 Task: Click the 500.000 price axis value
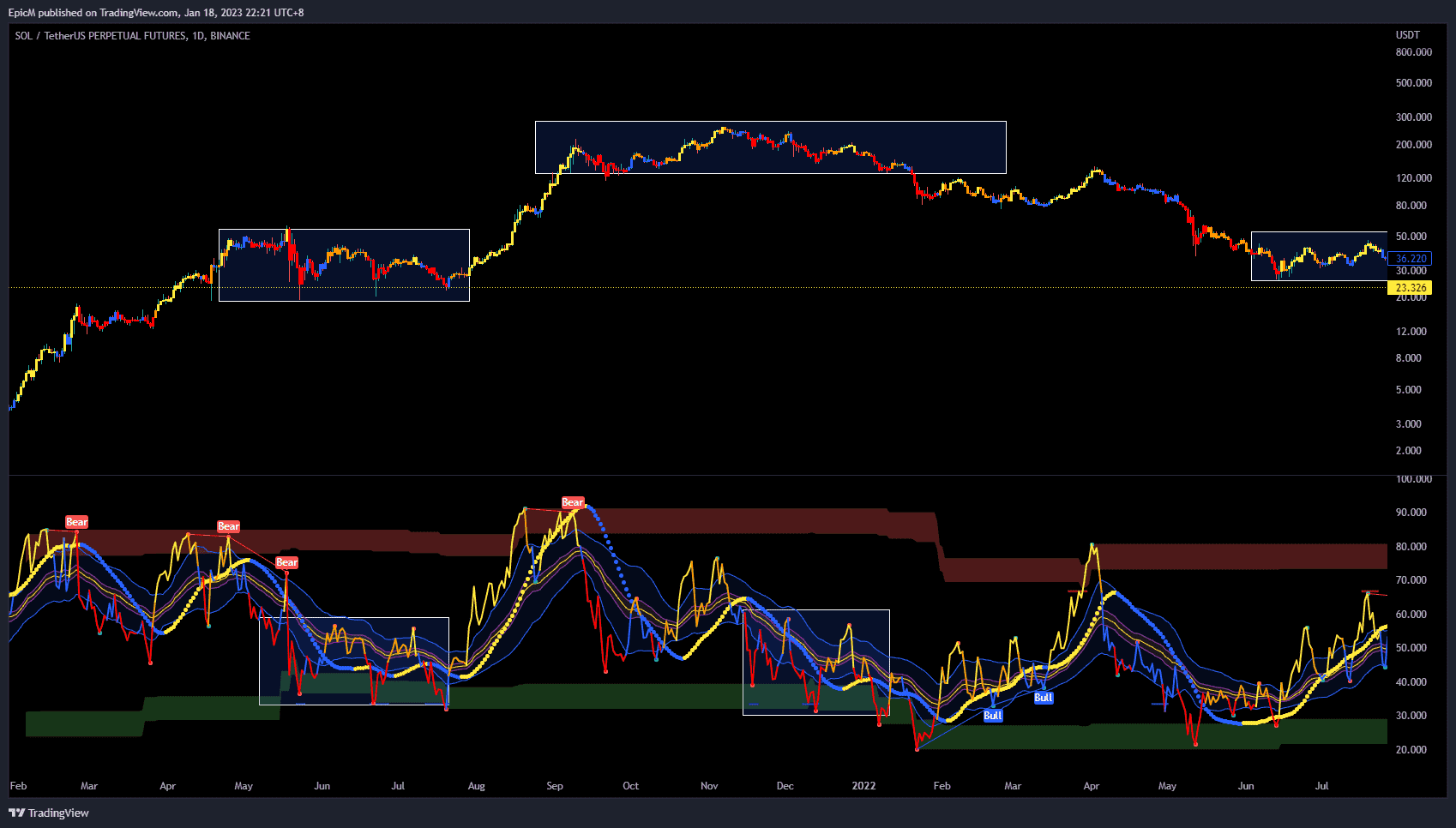coord(1414,83)
